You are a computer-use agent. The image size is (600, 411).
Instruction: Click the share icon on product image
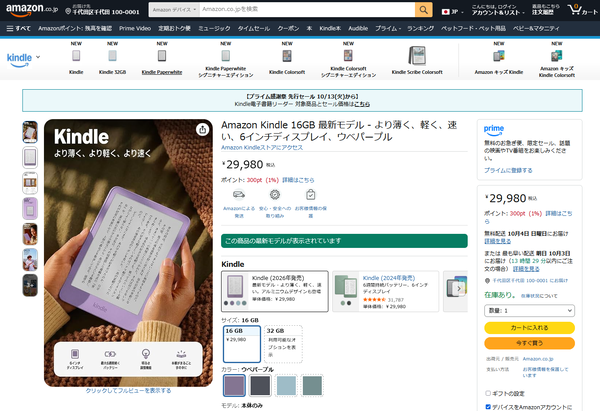point(202,129)
